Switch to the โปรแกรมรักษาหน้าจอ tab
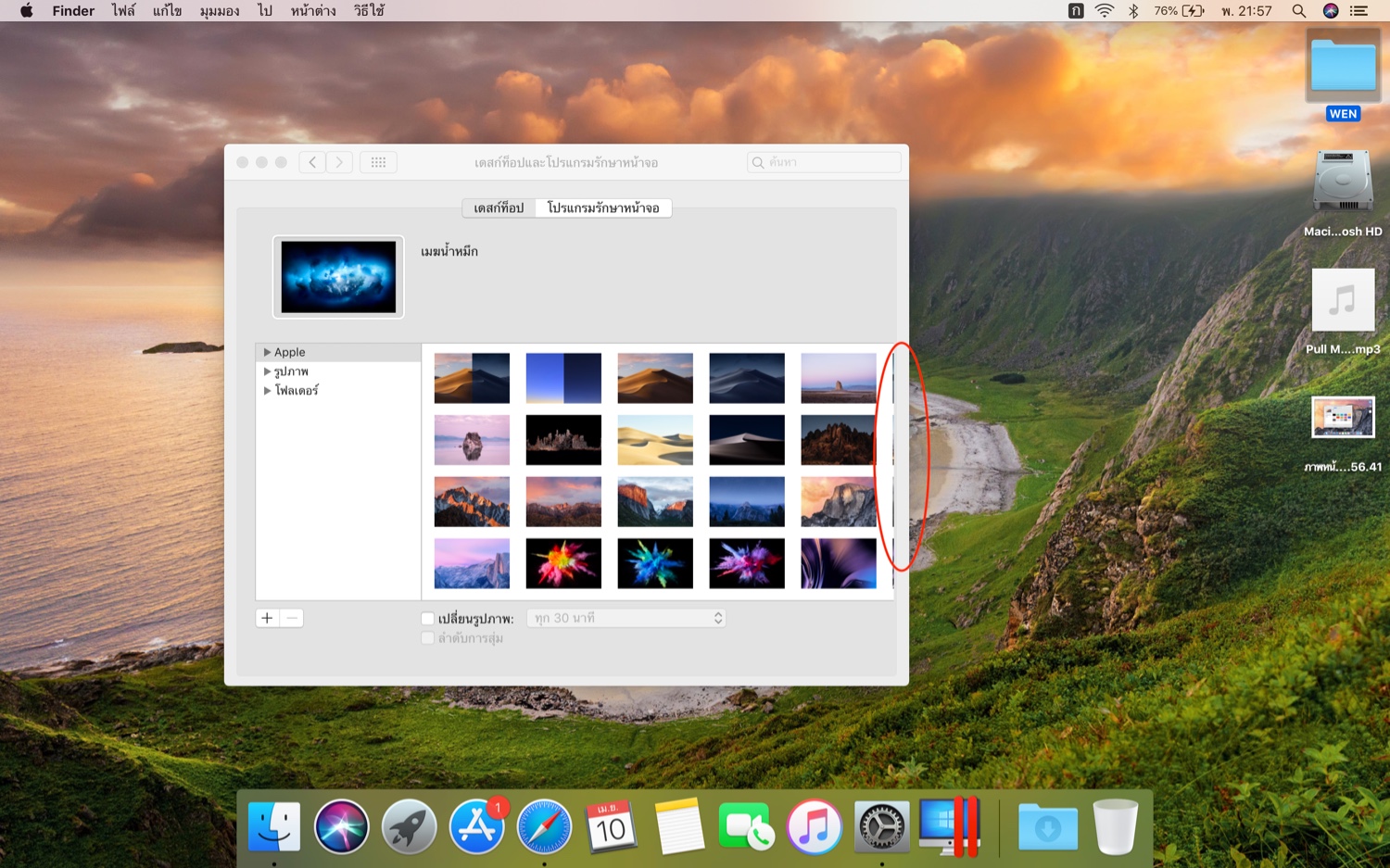 pyautogui.click(x=603, y=208)
